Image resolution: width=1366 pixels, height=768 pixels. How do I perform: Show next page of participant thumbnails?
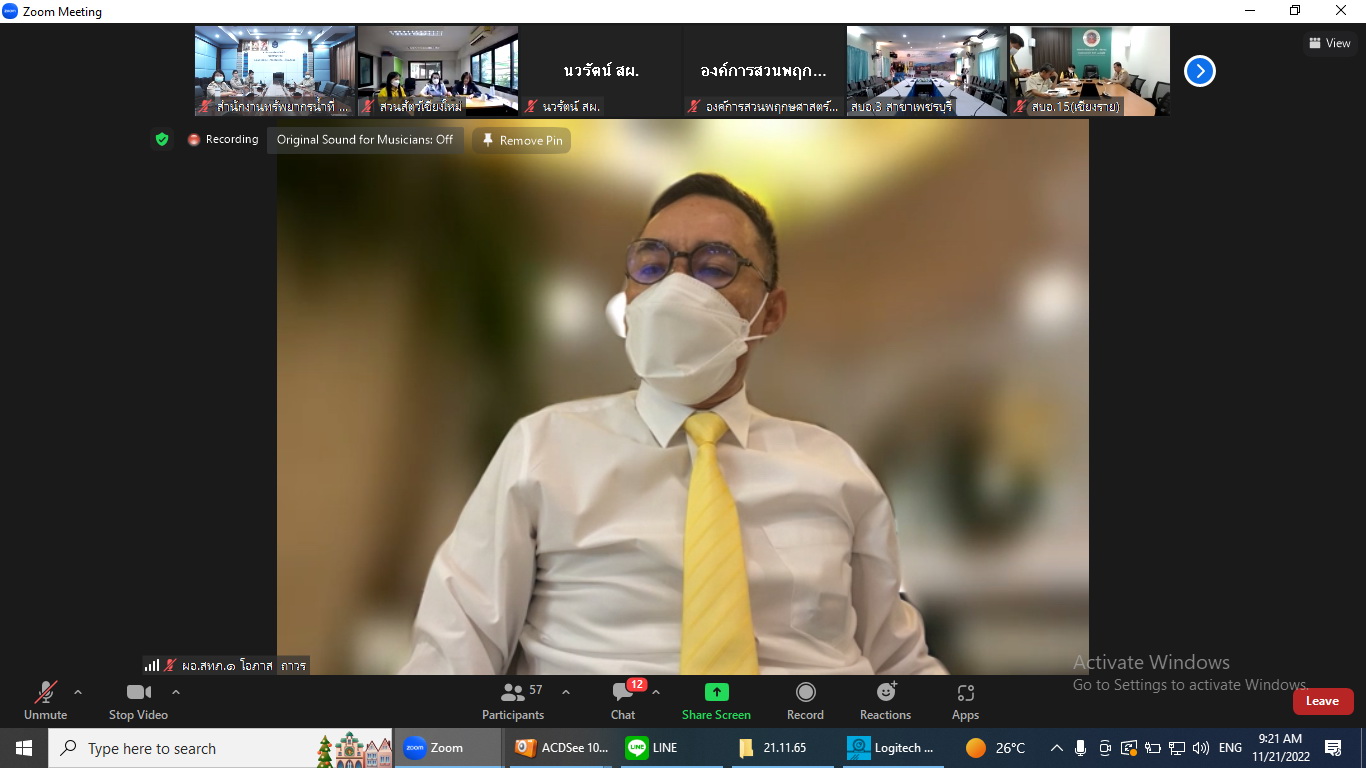point(1200,71)
